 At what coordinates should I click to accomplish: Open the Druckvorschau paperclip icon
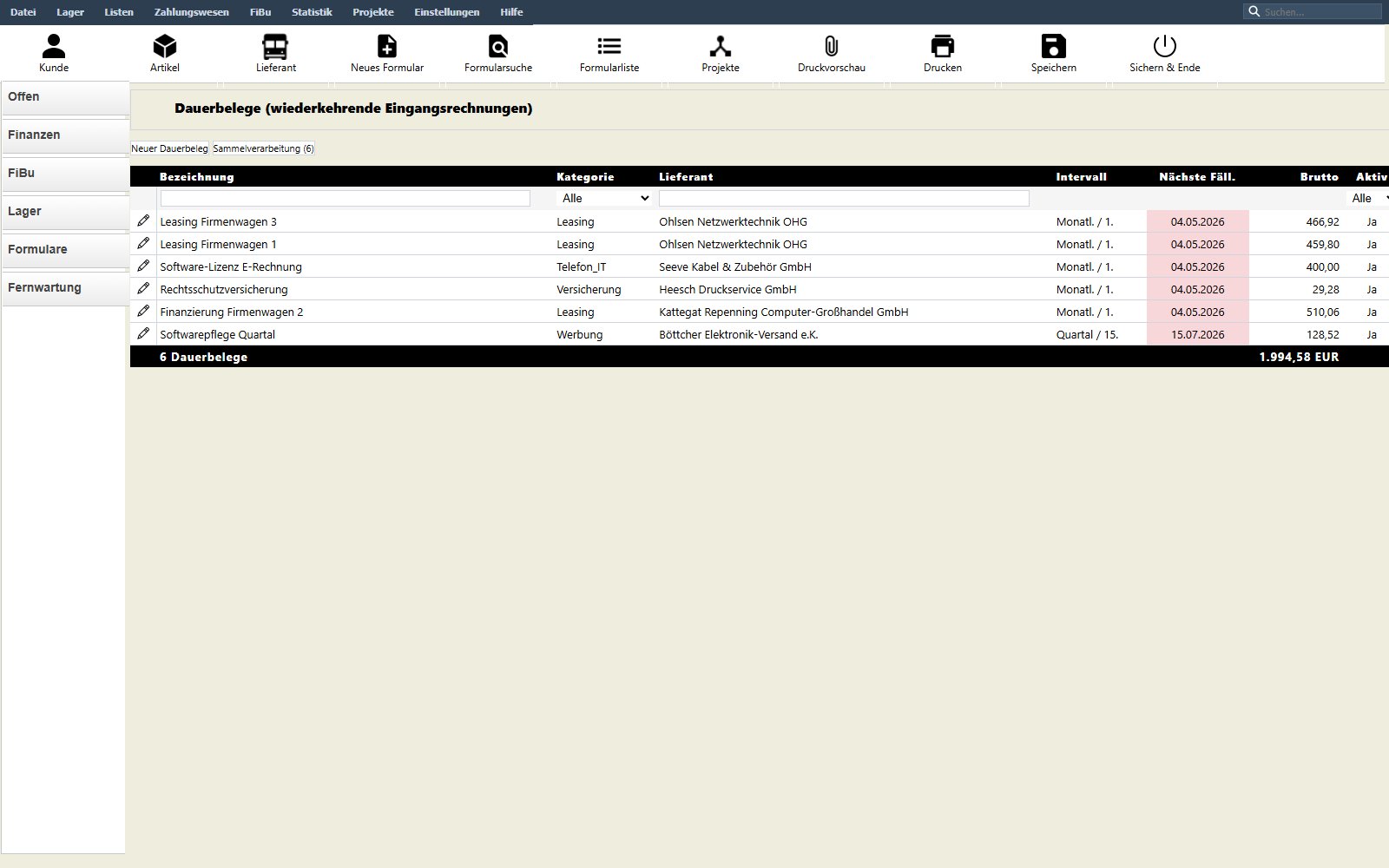[832, 46]
